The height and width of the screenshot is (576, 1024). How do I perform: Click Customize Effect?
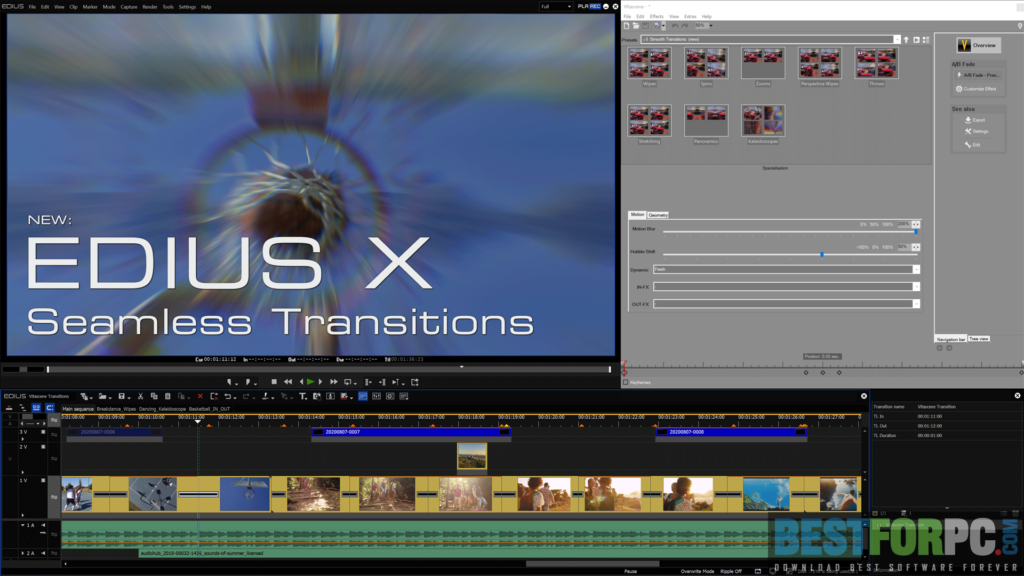[976, 89]
